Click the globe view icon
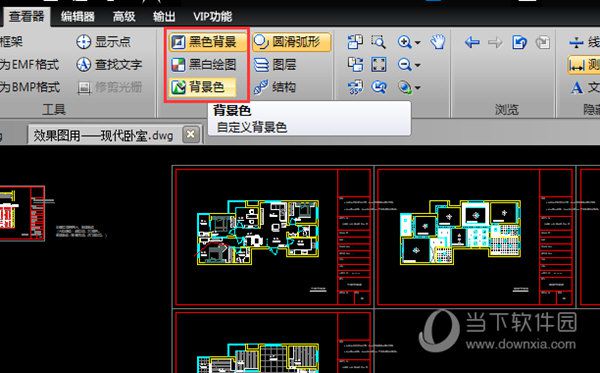Viewport: 600px width, 373px height. (x=404, y=87)
